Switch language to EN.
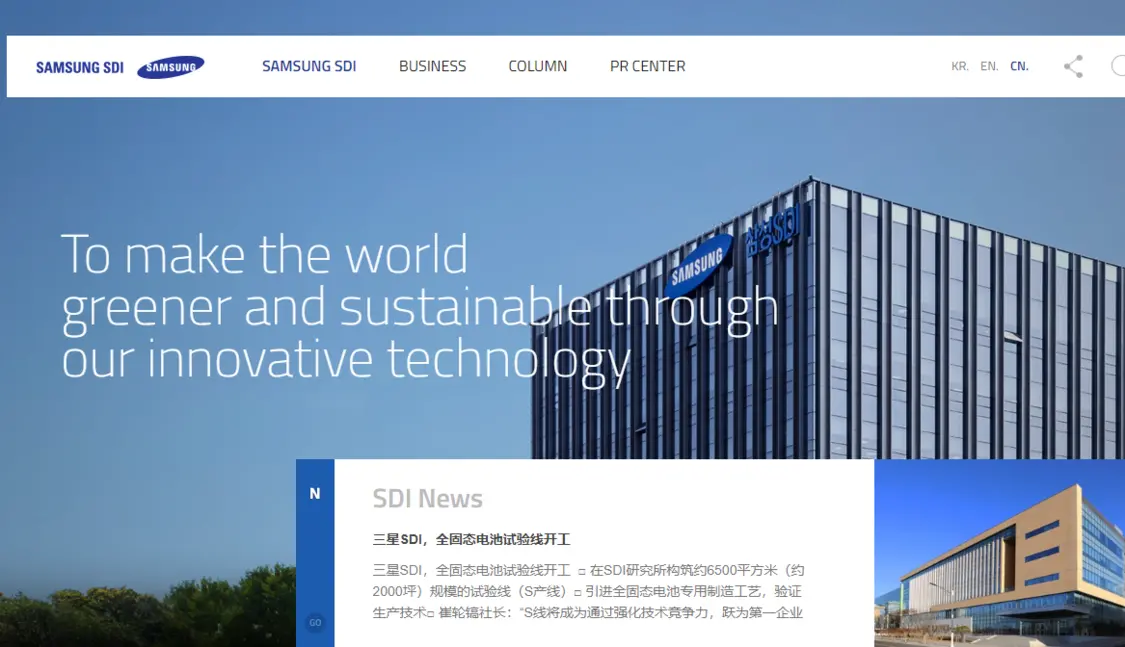Screen dimensions: 1125x647 point(989,66)
